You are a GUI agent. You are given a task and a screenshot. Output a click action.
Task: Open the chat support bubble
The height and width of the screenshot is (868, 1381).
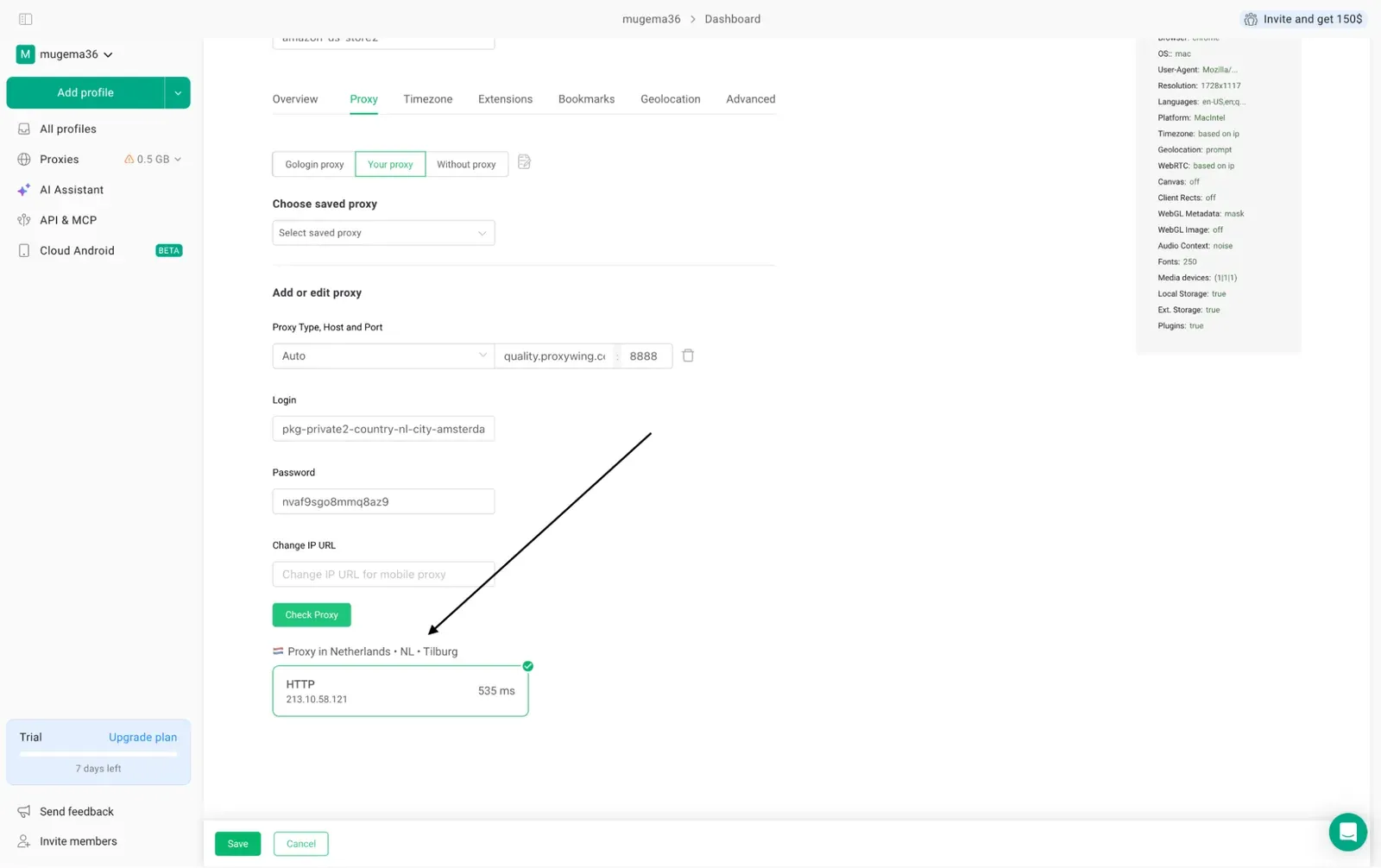[x=1347, y=833]
